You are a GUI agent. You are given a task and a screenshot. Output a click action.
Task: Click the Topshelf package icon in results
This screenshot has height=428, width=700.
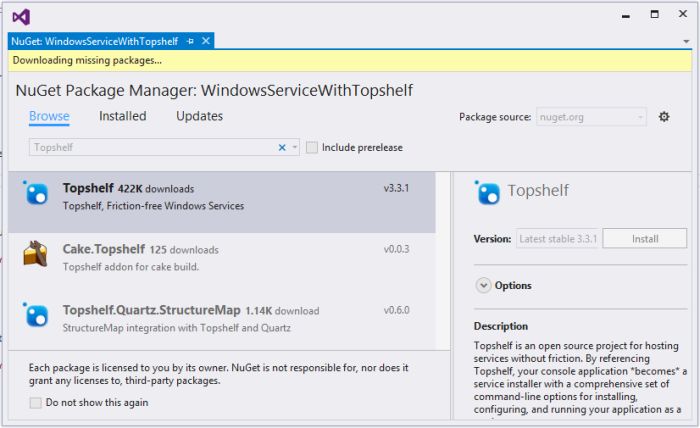coord(36,193)
